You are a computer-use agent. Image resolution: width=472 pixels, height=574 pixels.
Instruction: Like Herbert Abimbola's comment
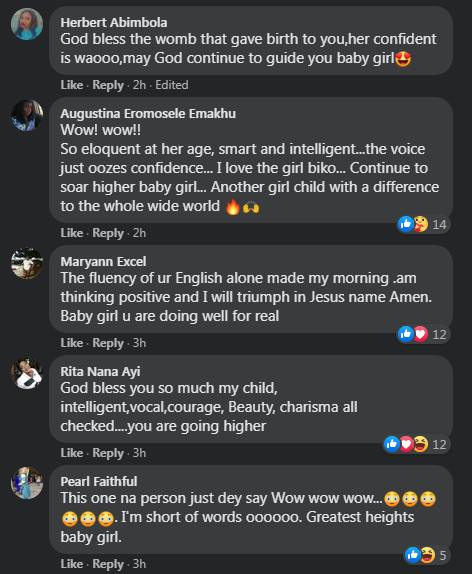tap(72, 85)
